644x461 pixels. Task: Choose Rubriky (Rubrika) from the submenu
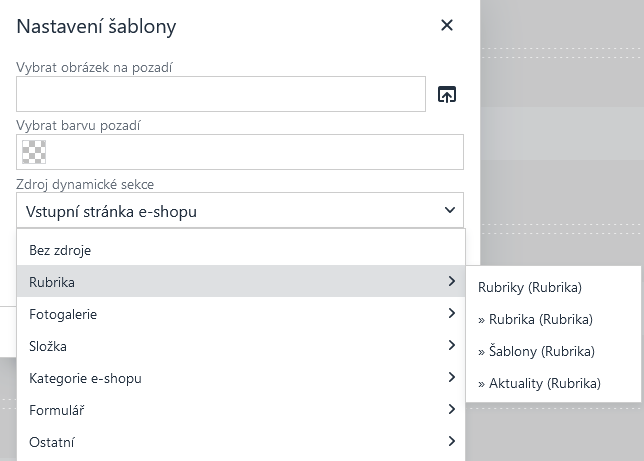coord(530,287)
